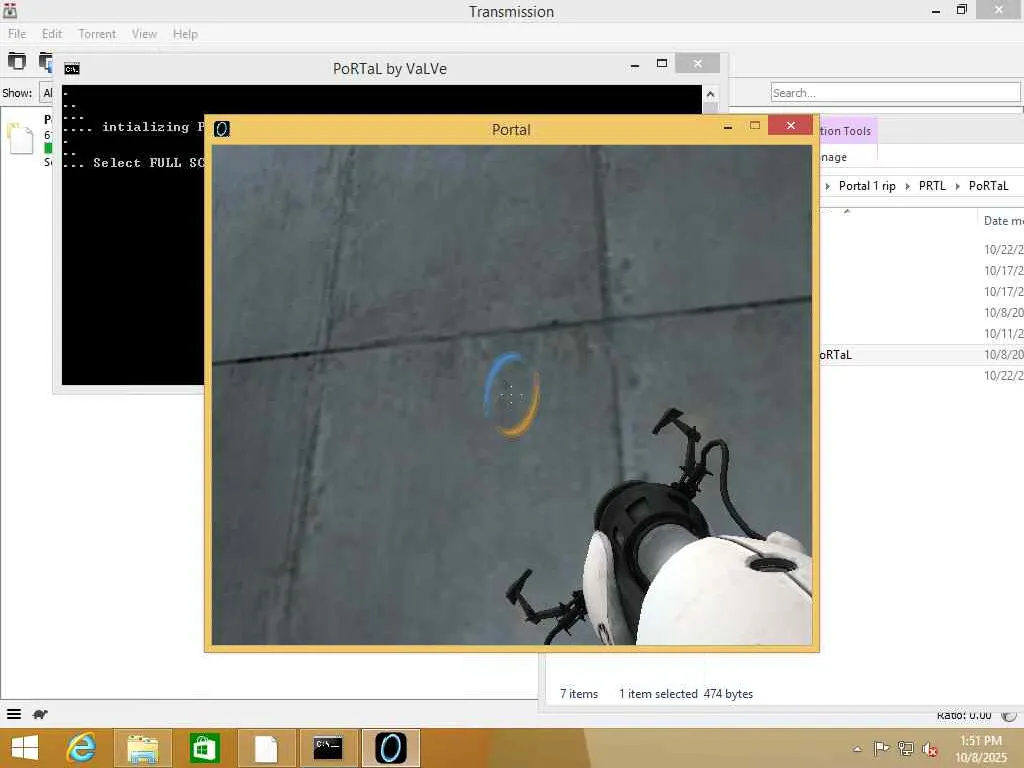Click the sort arrow above the Explorer file list
The image size is (1024, 768).
click(x=846, y=211)
